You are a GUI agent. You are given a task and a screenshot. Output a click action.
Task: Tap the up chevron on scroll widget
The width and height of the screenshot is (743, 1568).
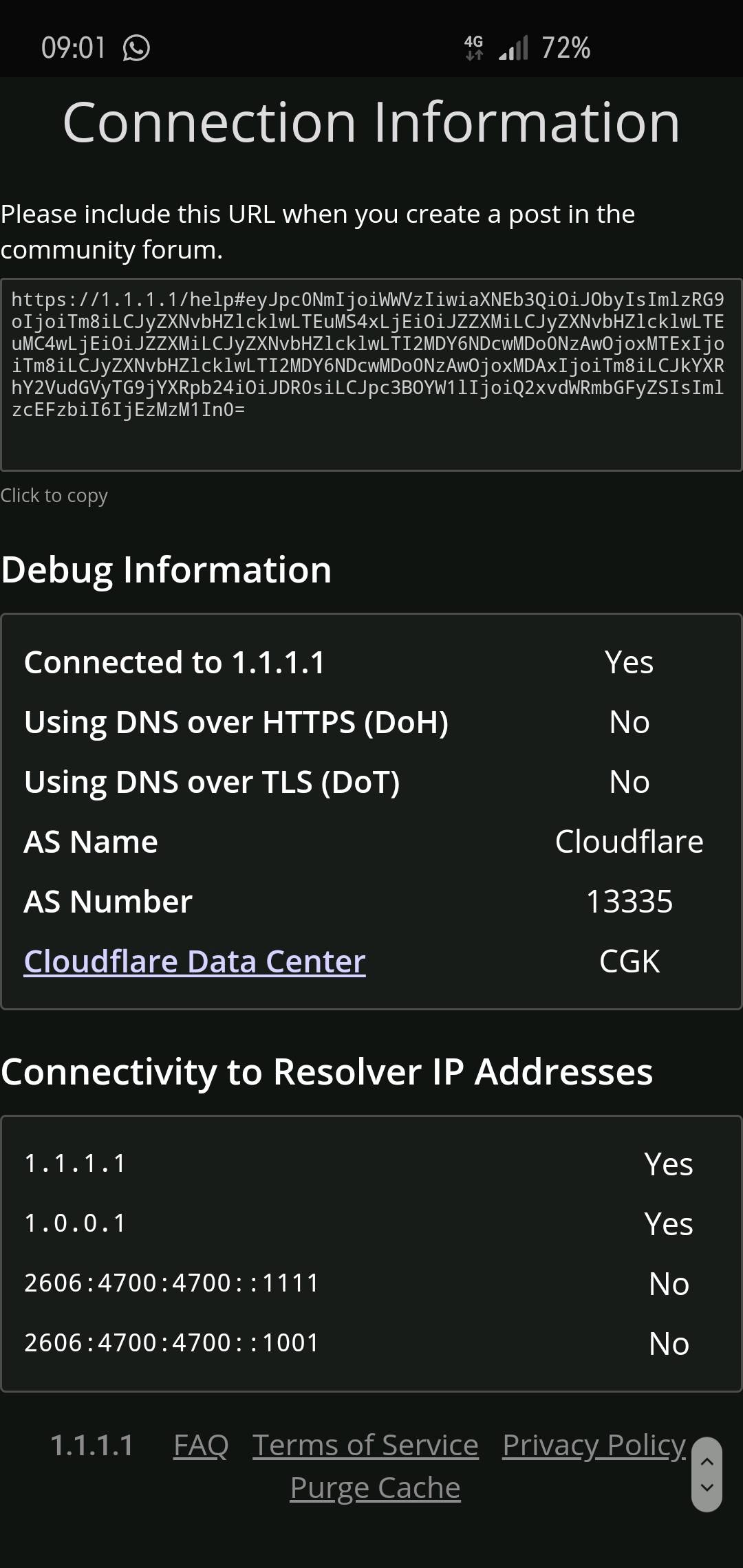tap(707, 1461)
